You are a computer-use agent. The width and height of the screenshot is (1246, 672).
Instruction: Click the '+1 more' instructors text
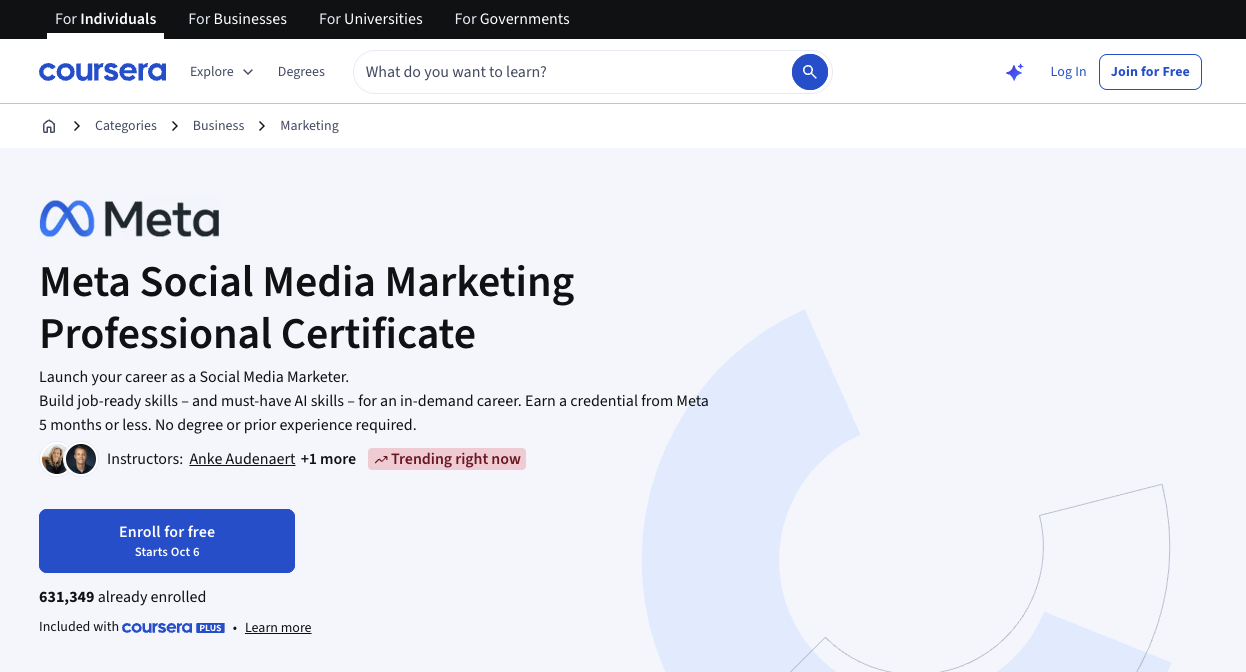(328, 459)
